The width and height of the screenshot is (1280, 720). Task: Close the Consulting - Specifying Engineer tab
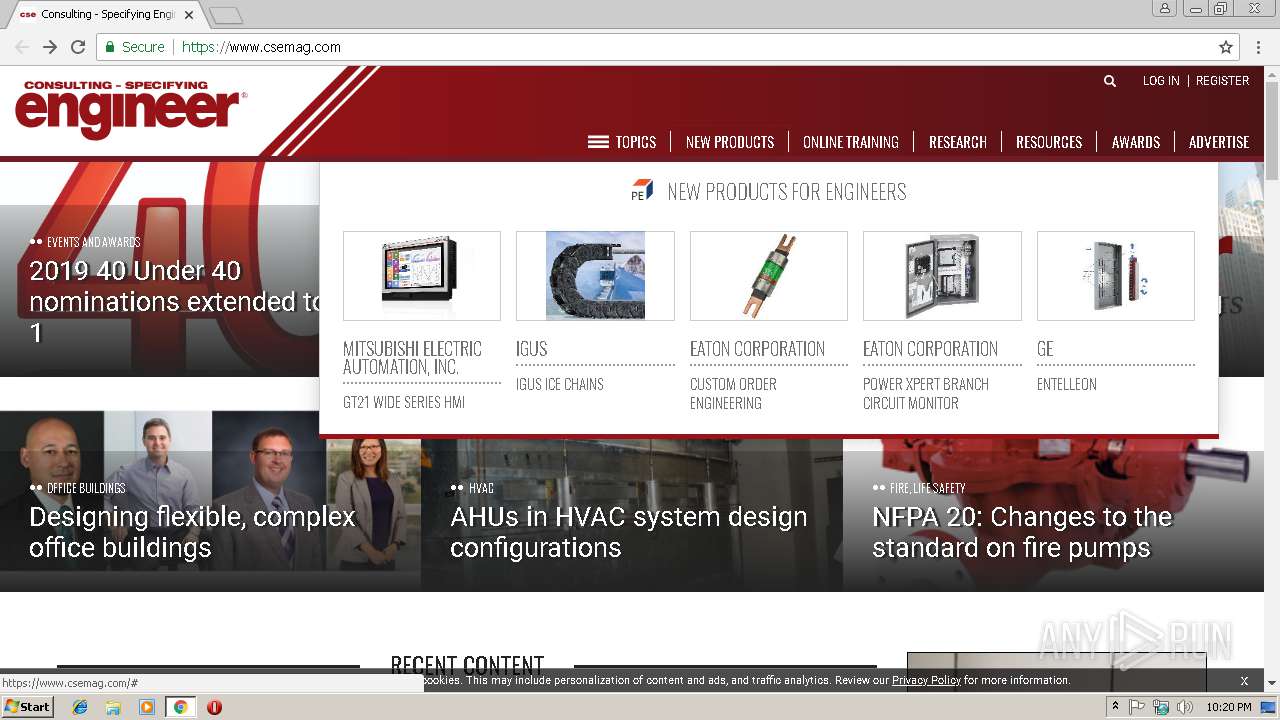coord(189,15)
